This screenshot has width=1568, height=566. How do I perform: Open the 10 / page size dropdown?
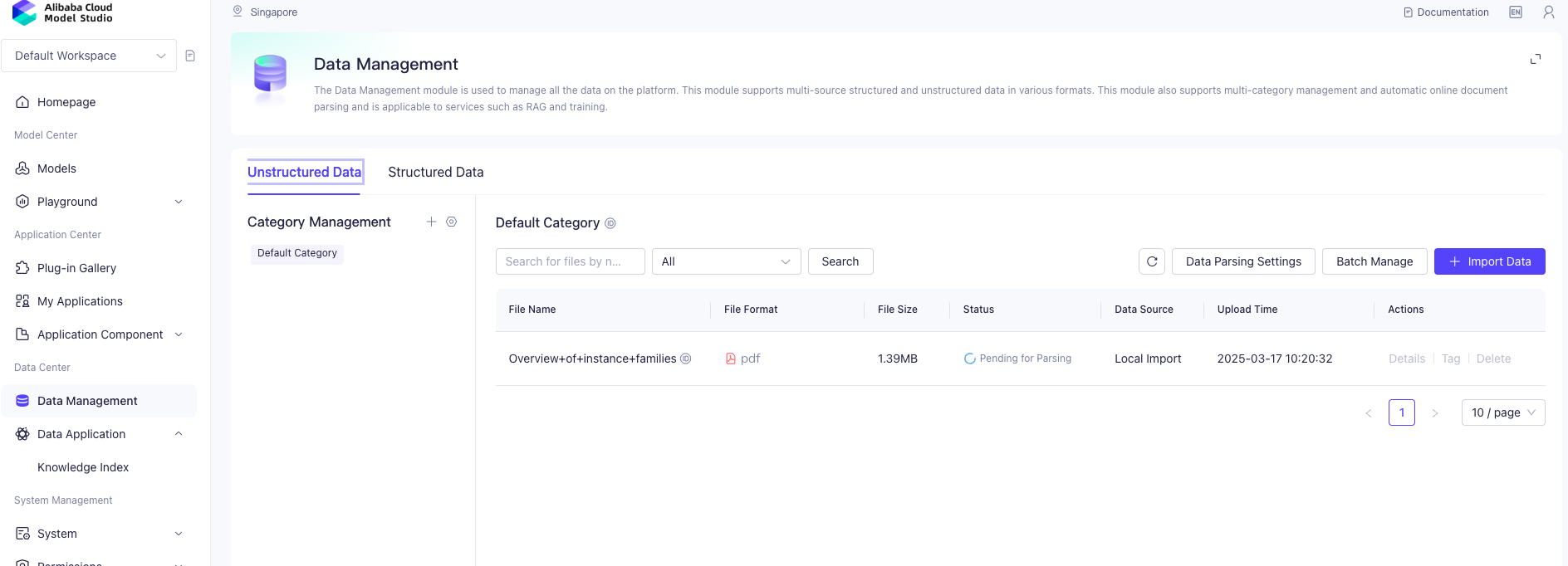point(1503,412)
